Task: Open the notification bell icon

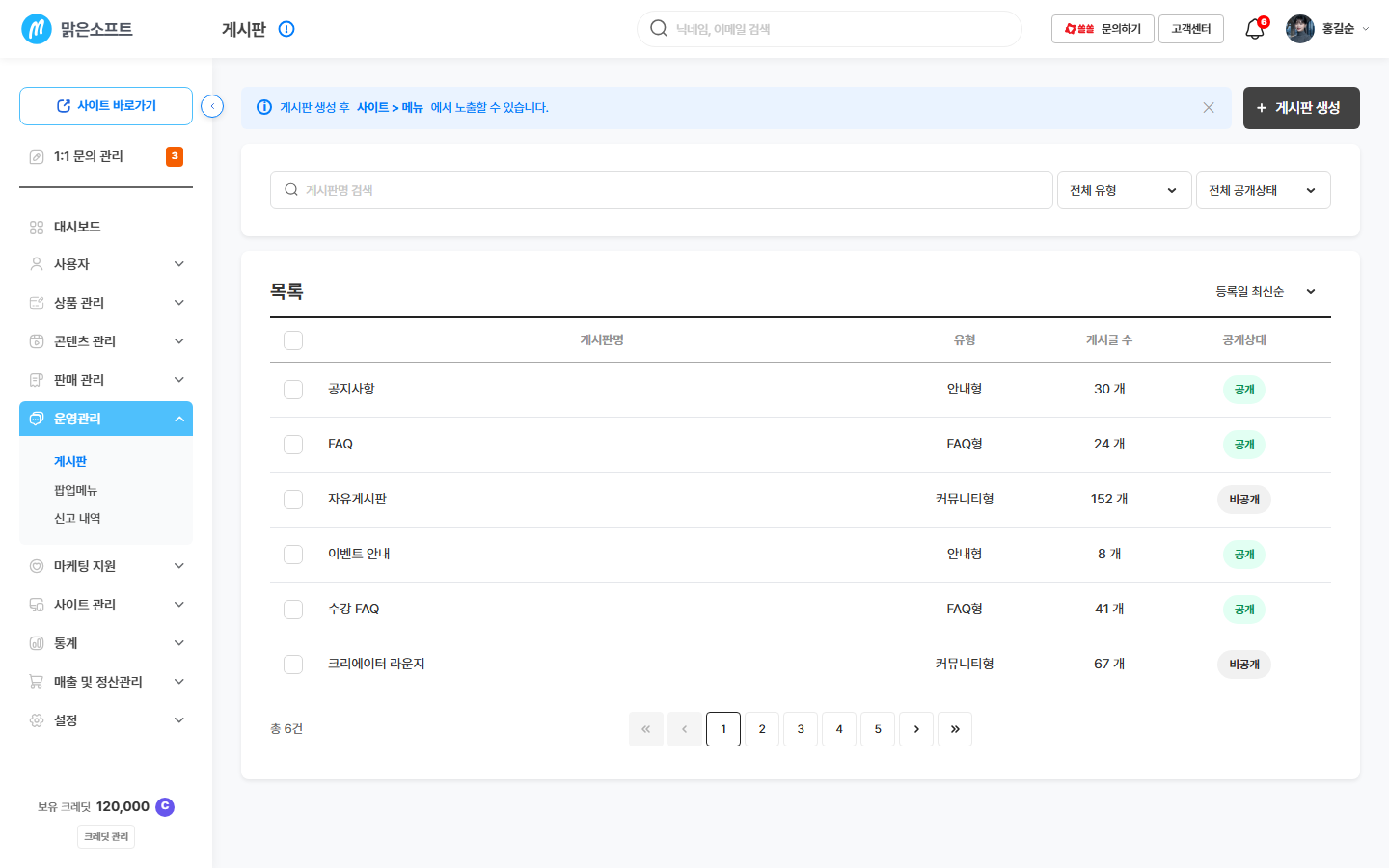Action: pos(1255,29)
